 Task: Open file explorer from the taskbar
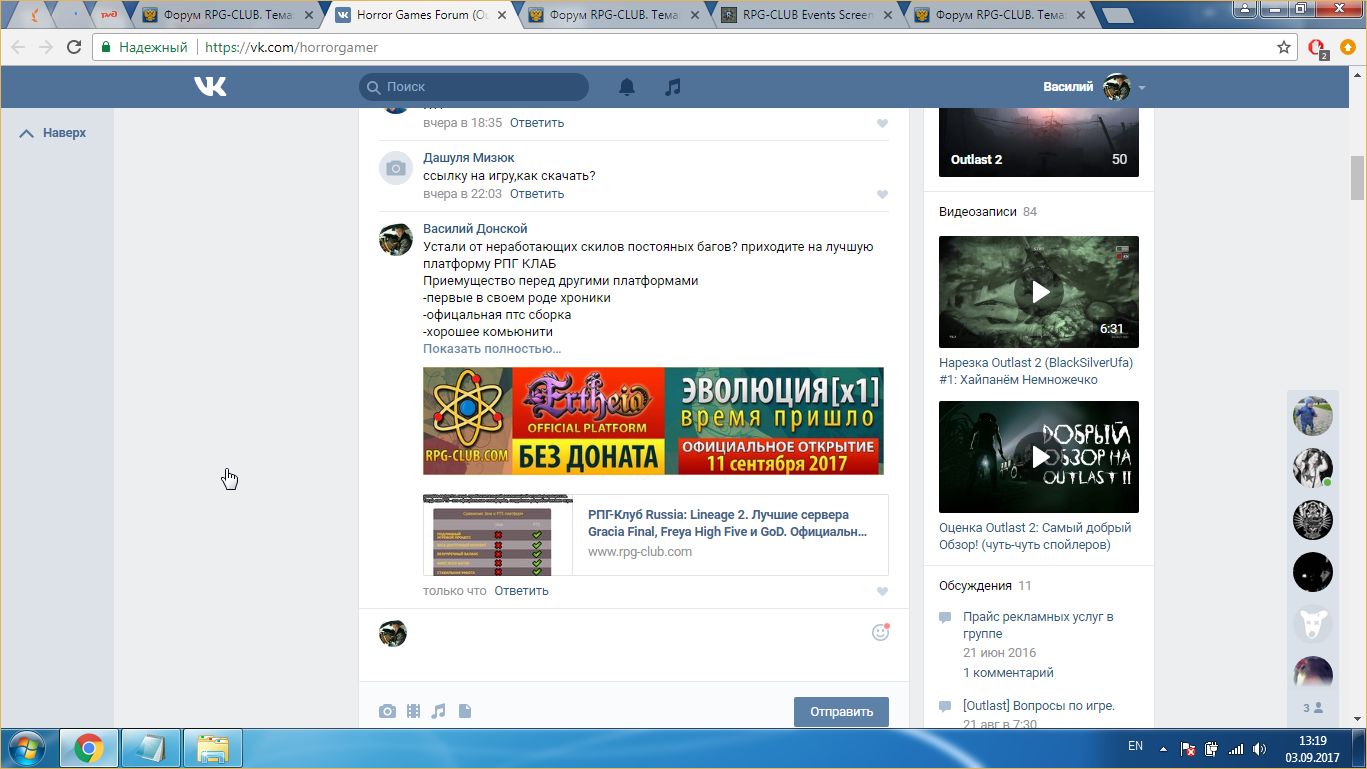[x=213, y=748]
